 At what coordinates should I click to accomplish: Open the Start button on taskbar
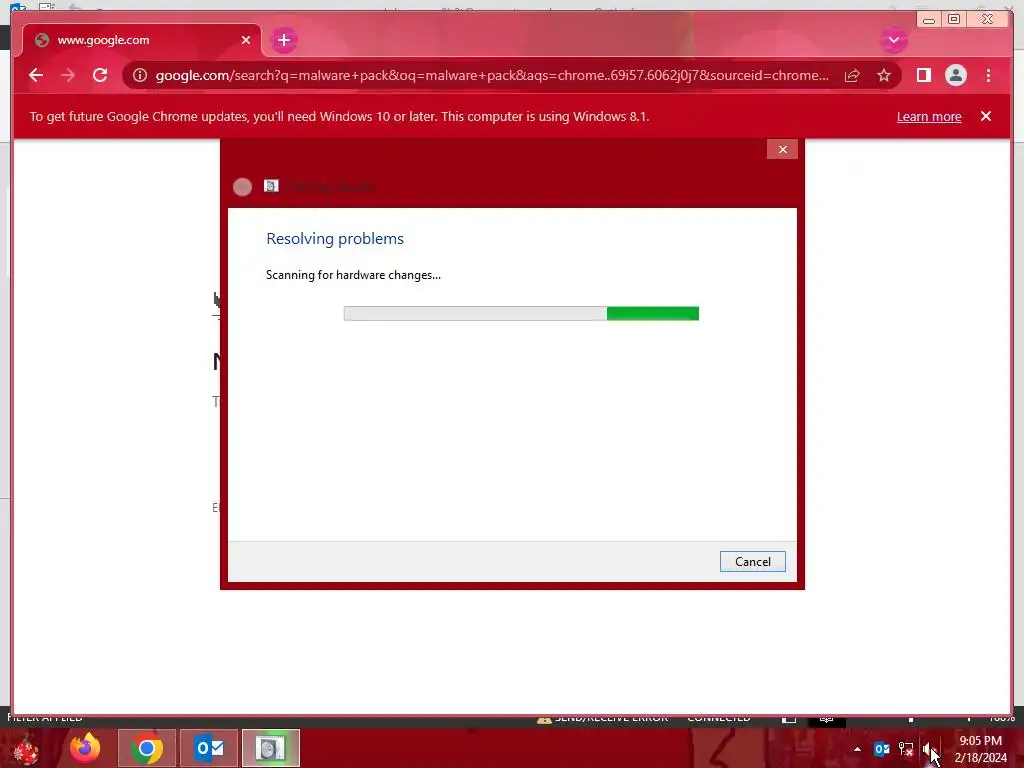26,748
